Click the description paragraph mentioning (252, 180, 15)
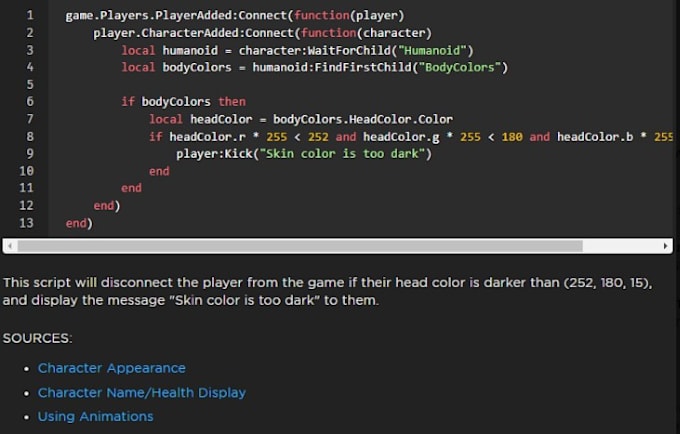Image resolution: width=680 pixels, height=434 pixels. tap(327, 291)
